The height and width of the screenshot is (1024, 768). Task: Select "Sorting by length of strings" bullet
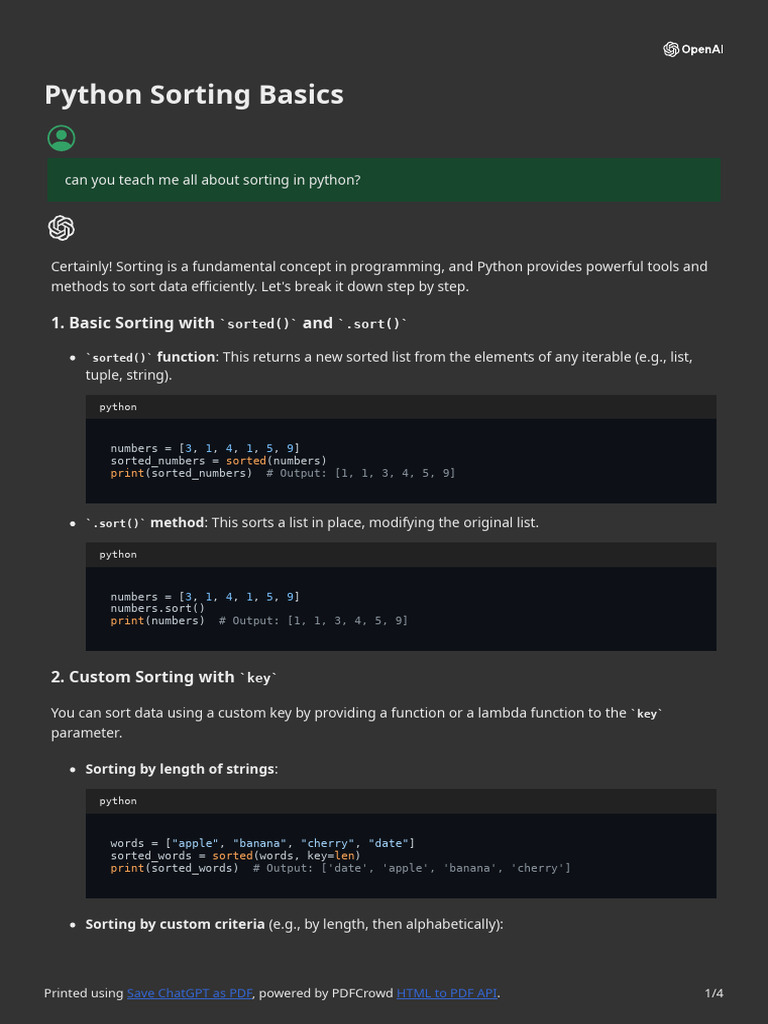coord(180,769)
